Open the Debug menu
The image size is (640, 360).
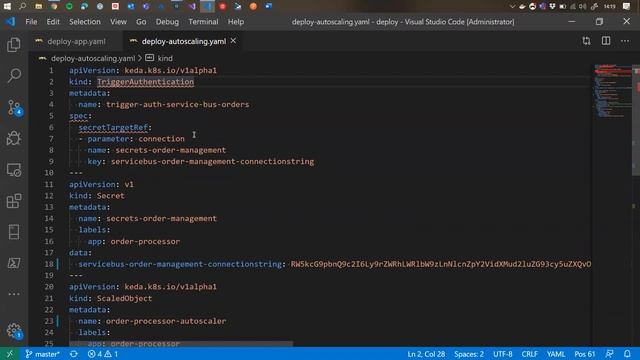tap(167, 22)
